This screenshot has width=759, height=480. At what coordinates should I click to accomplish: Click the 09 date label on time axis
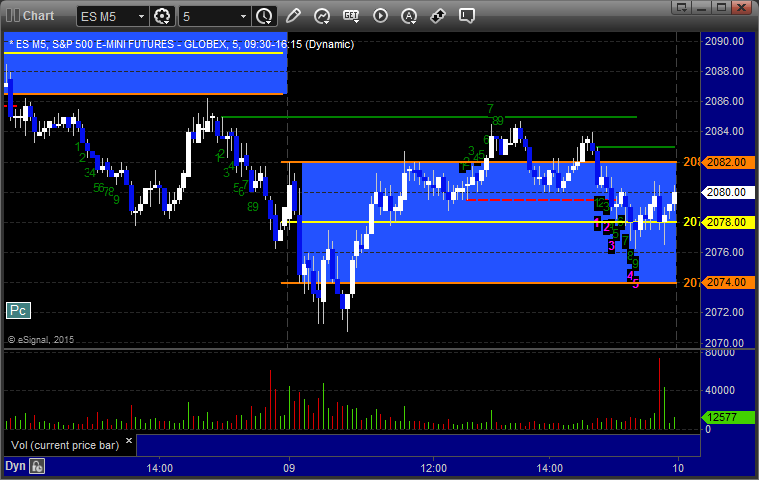[x=289, y=468]
